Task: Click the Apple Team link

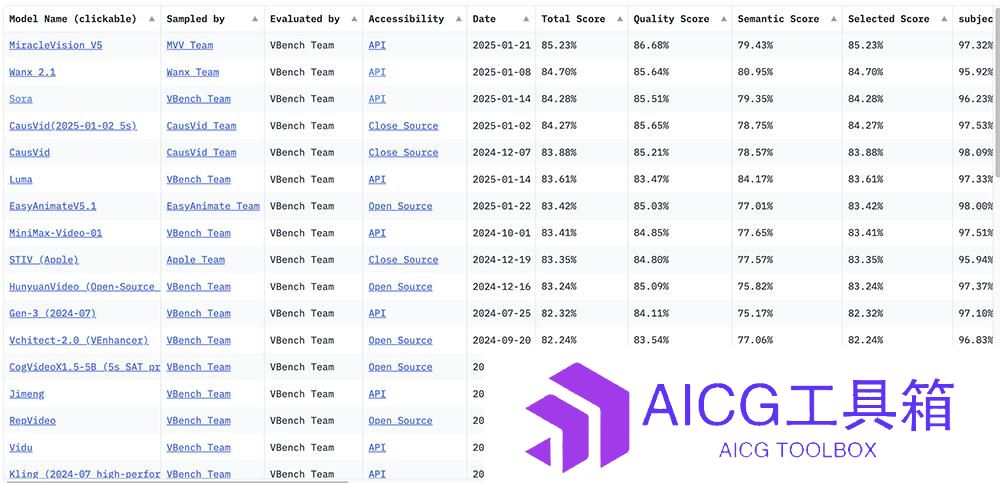Action: click(196, 260)
